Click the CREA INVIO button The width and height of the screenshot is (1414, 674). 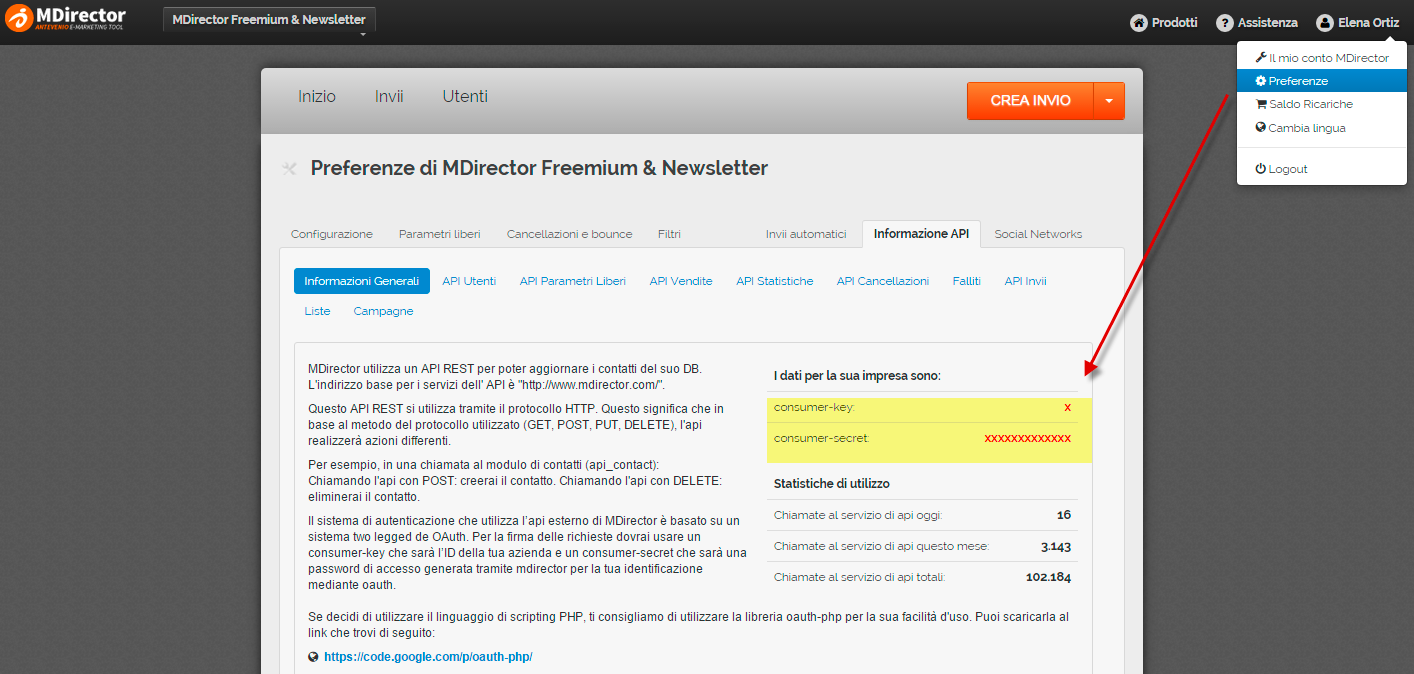pyautogui.click(x=1030, y=101)
